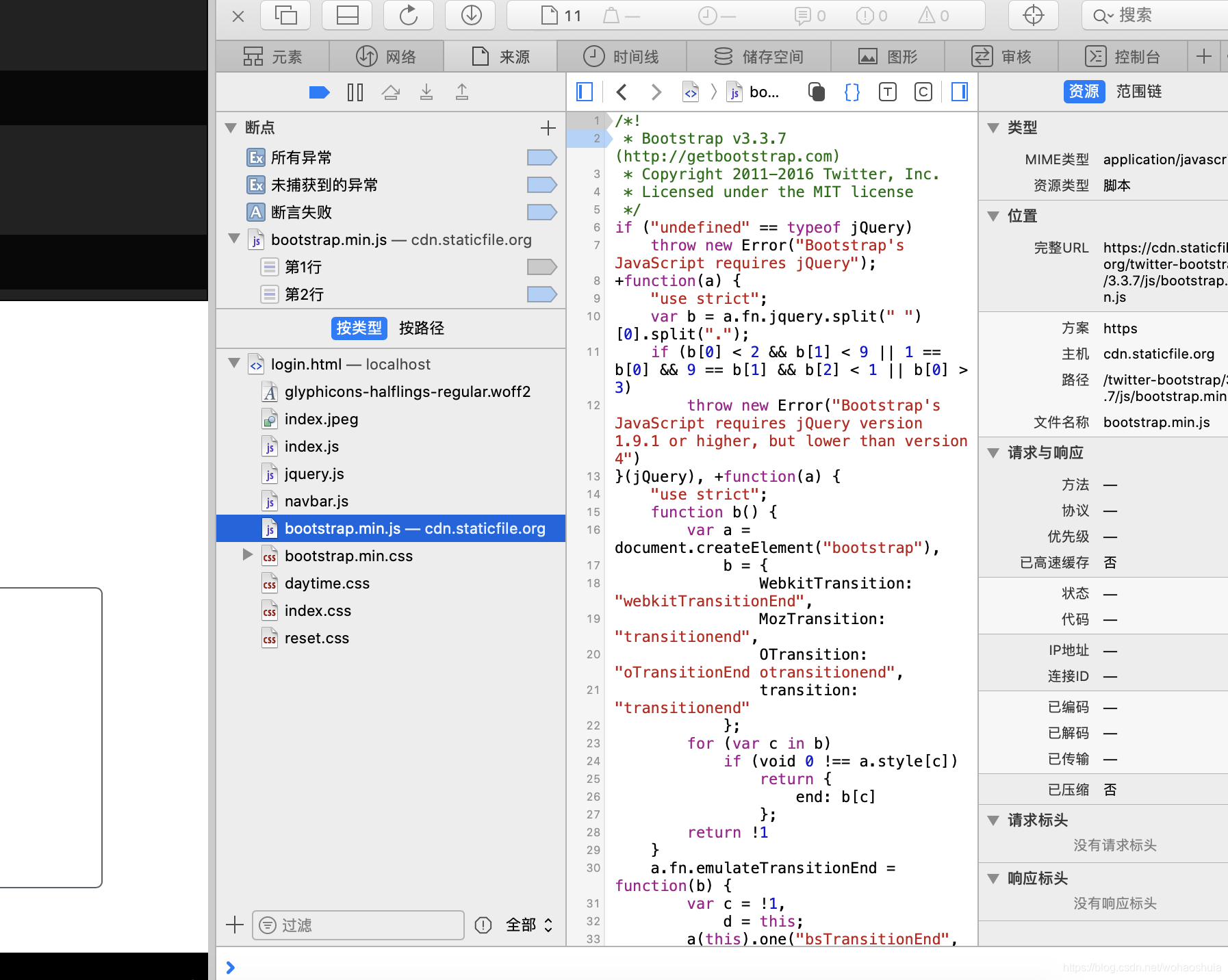Close the Web Inspector with the X icon
The height and width of the screenshot is (980, 1228).
238,16
